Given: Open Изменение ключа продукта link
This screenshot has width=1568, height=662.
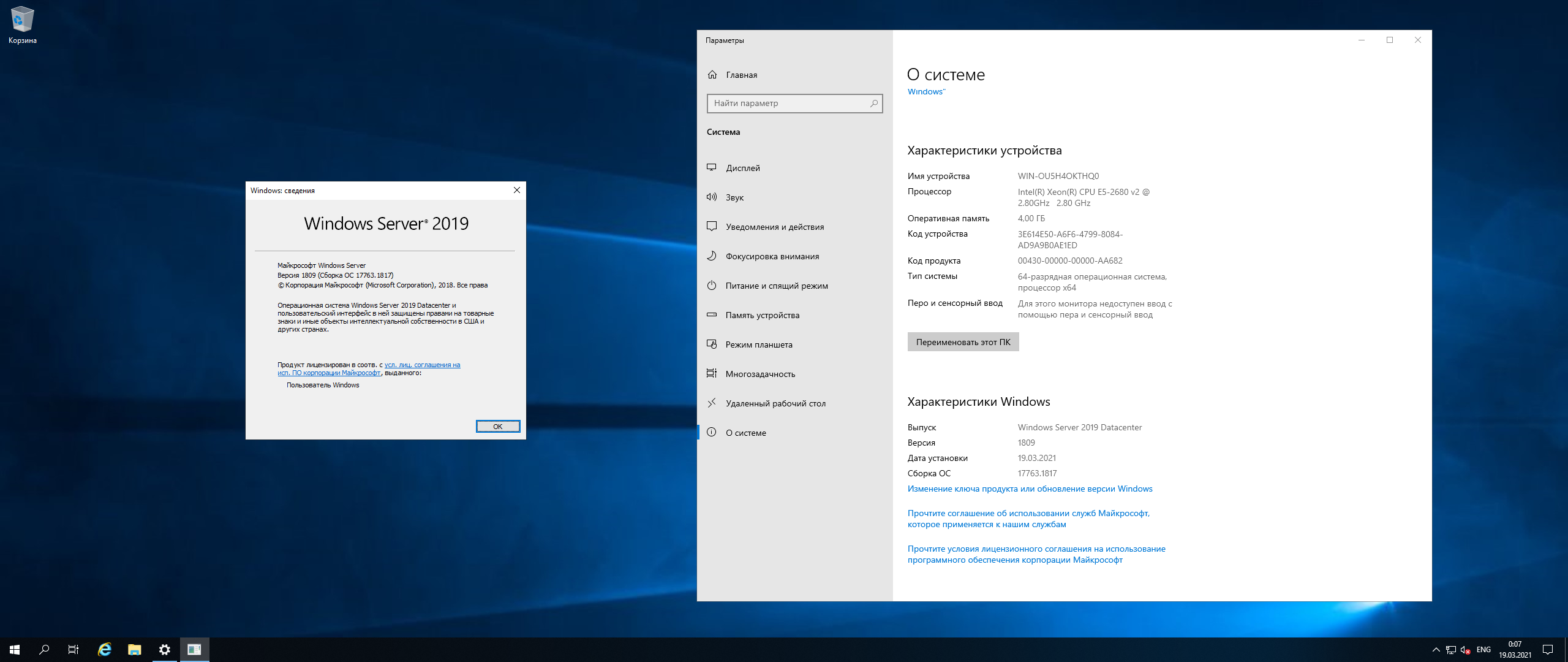Looking at the screenshot, I should click(1030, 489).
